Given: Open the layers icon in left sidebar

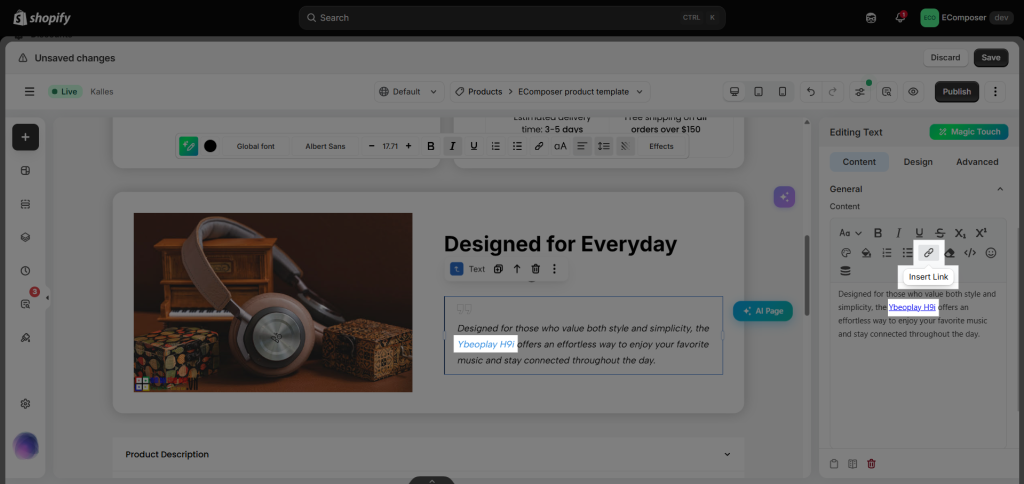Looking at the screenshot, I should (25, 237).
